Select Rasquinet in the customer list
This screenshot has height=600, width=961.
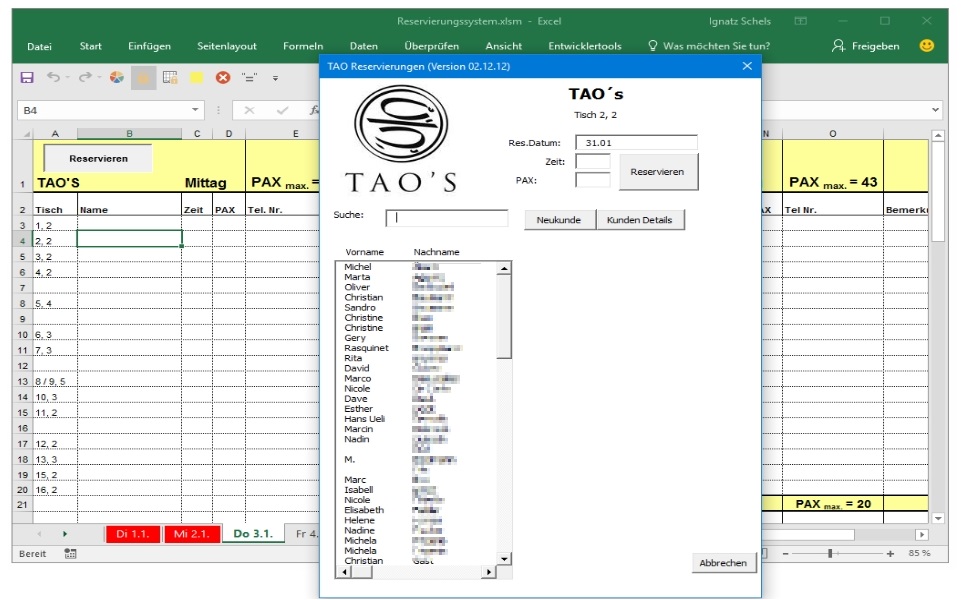(x=366, y=347)
